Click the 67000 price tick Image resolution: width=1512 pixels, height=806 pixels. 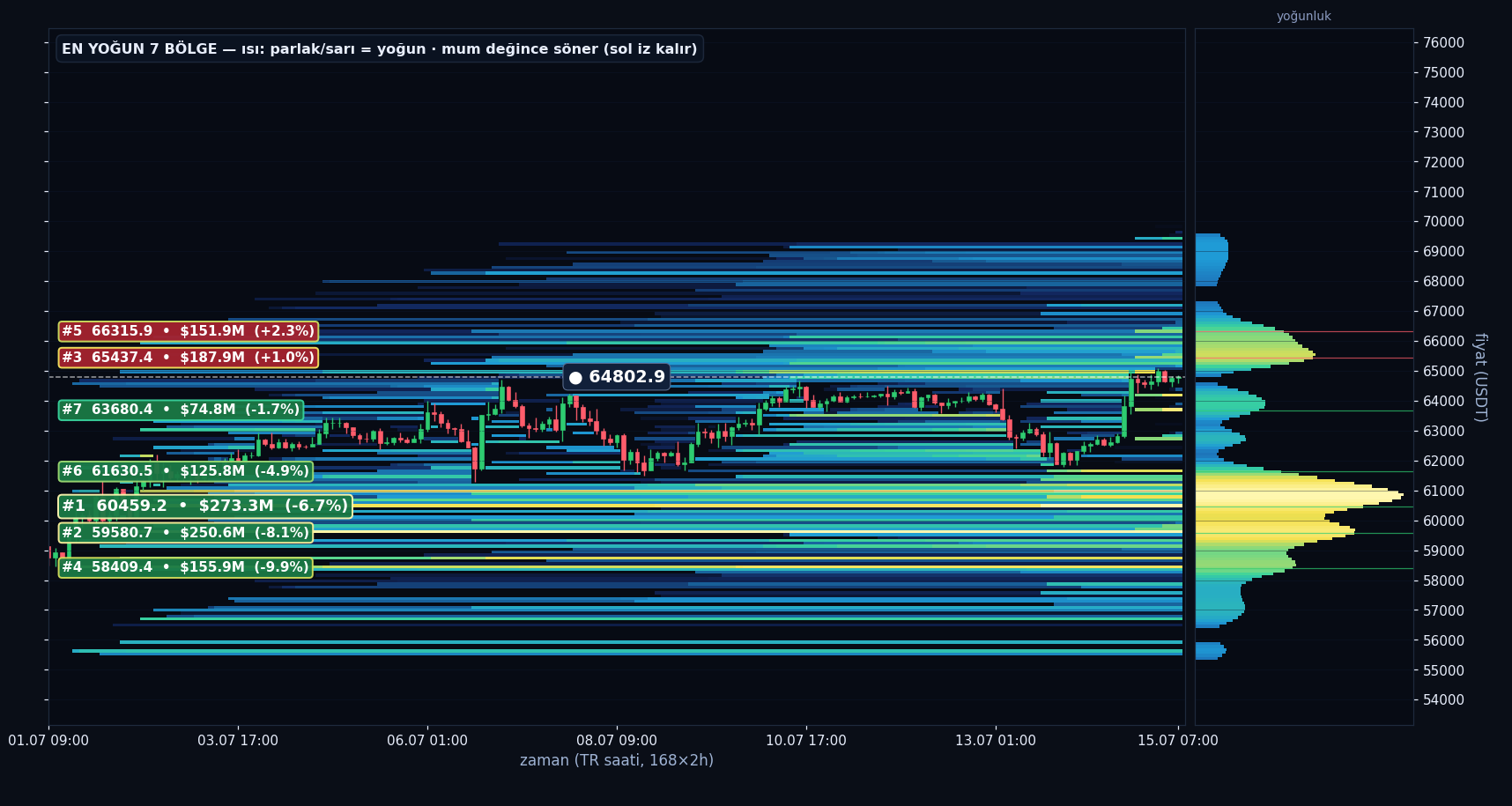1443,311
